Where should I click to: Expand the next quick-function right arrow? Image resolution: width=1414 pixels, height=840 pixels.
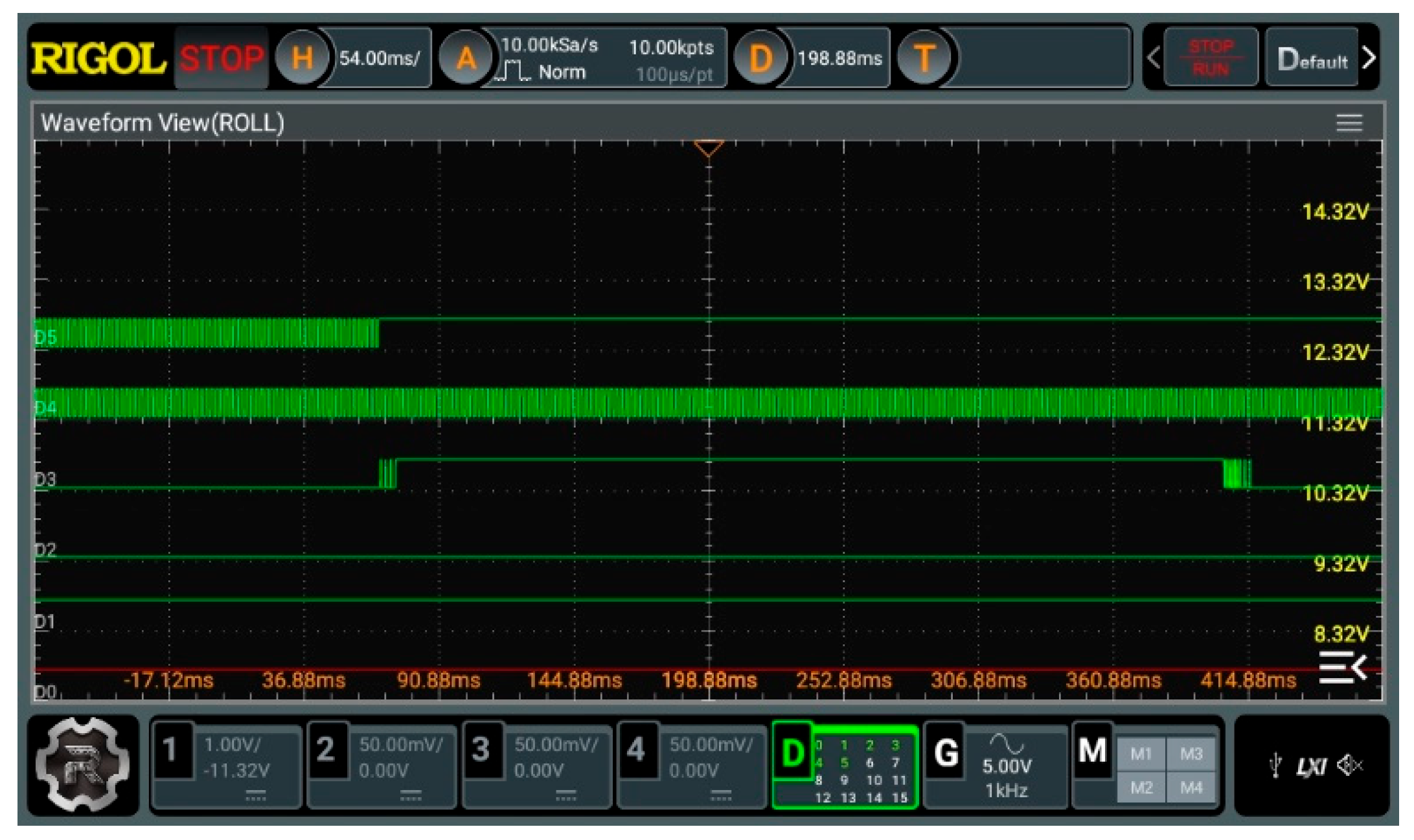(1369, 58)
